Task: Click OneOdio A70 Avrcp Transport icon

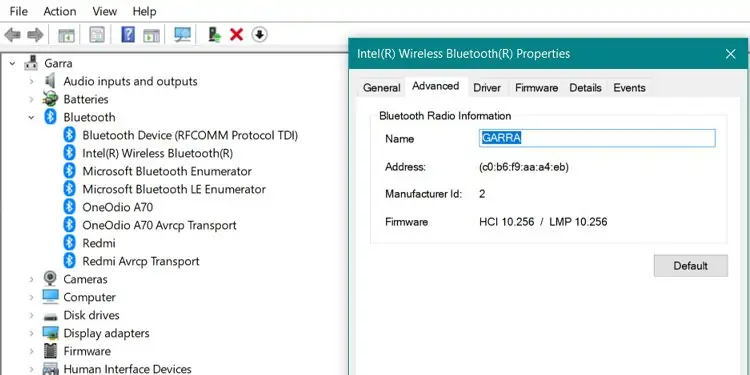Action: [x=69, y=225]
